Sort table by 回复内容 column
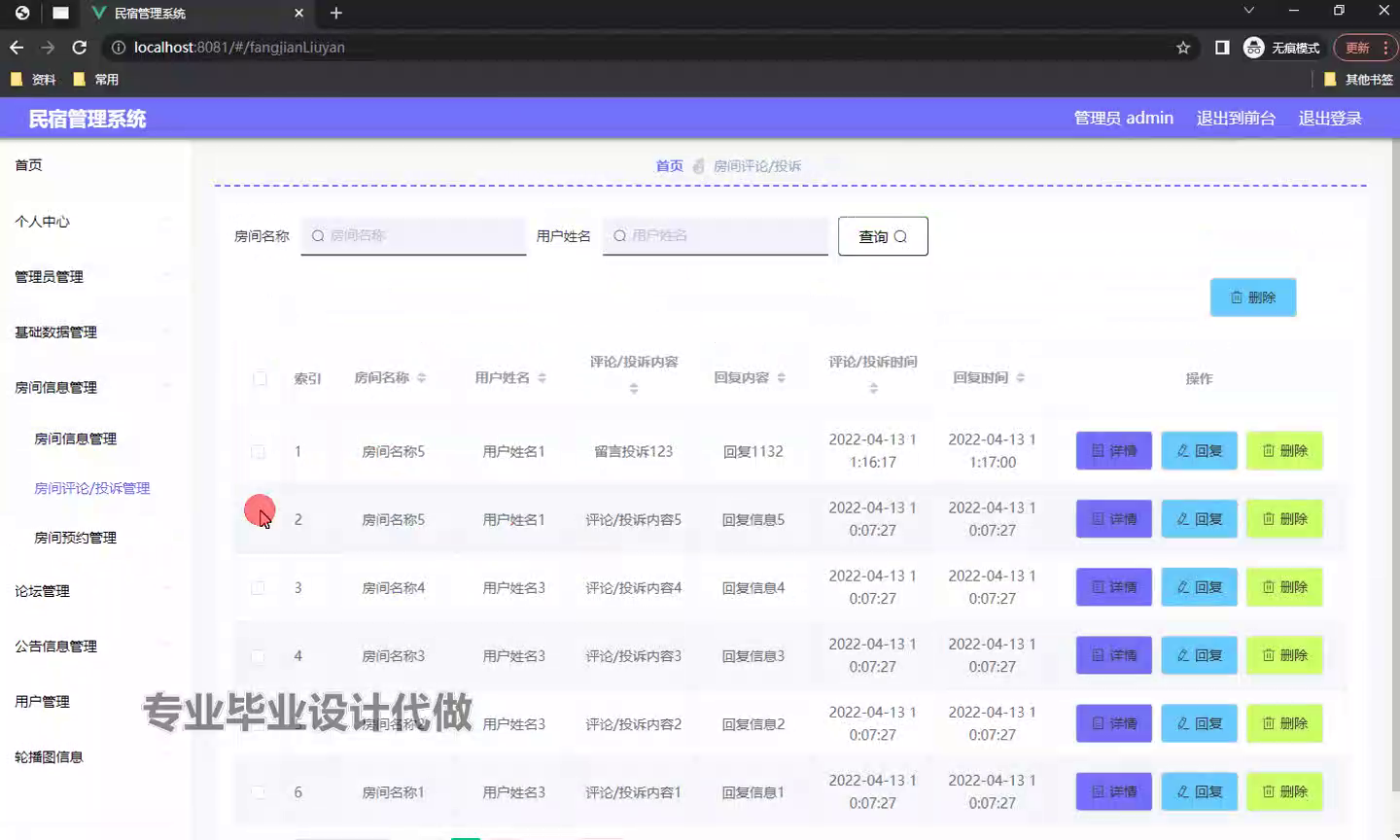Viewport: 1400px width, 840px height. coord(781,377)
